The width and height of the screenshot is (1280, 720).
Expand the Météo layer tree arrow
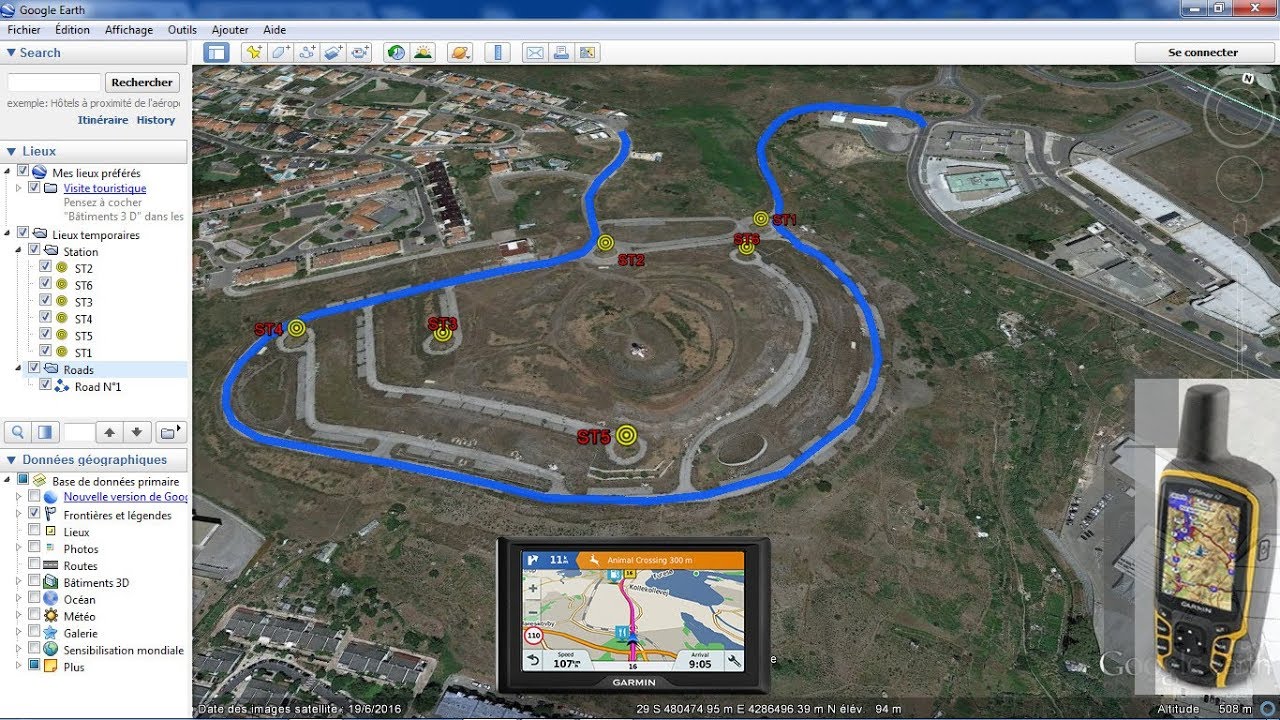pos(18,616)
